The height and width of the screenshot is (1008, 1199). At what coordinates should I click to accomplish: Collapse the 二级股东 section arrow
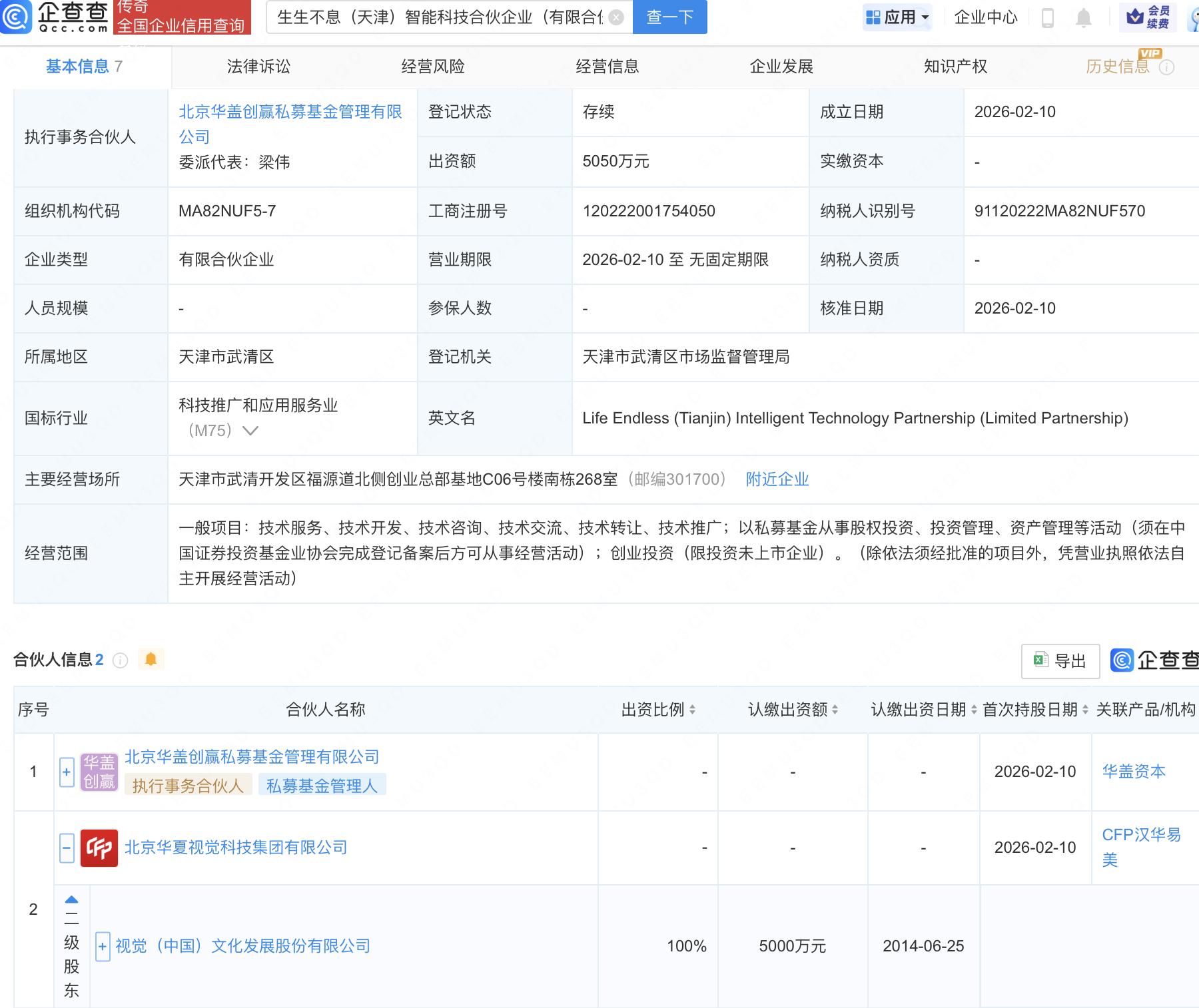click(x=72, y=899)
